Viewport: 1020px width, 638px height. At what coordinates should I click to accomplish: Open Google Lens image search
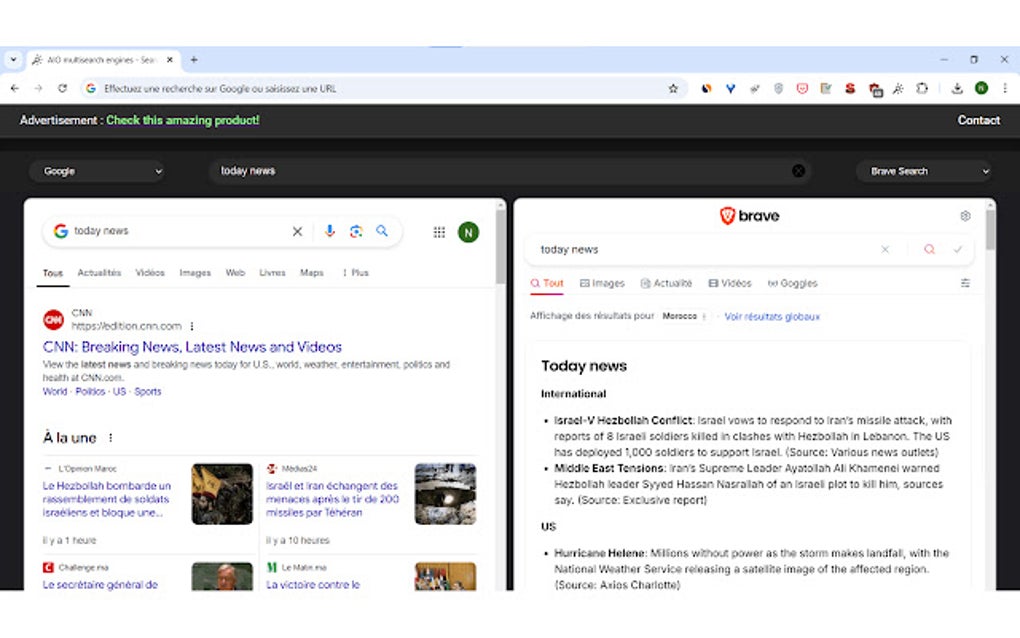pos(356,231)
